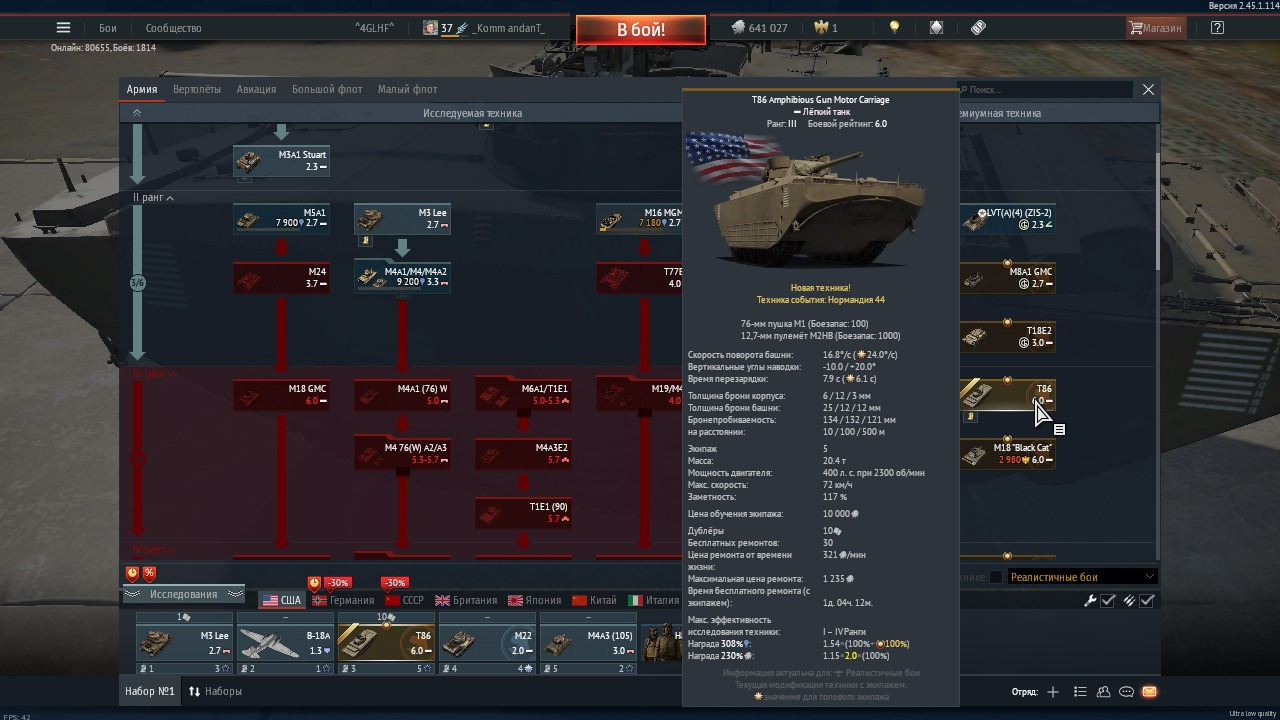Viewport: 1280px width, 720px height.
Task: Select the США nation tab
Action: coord(281,600)
